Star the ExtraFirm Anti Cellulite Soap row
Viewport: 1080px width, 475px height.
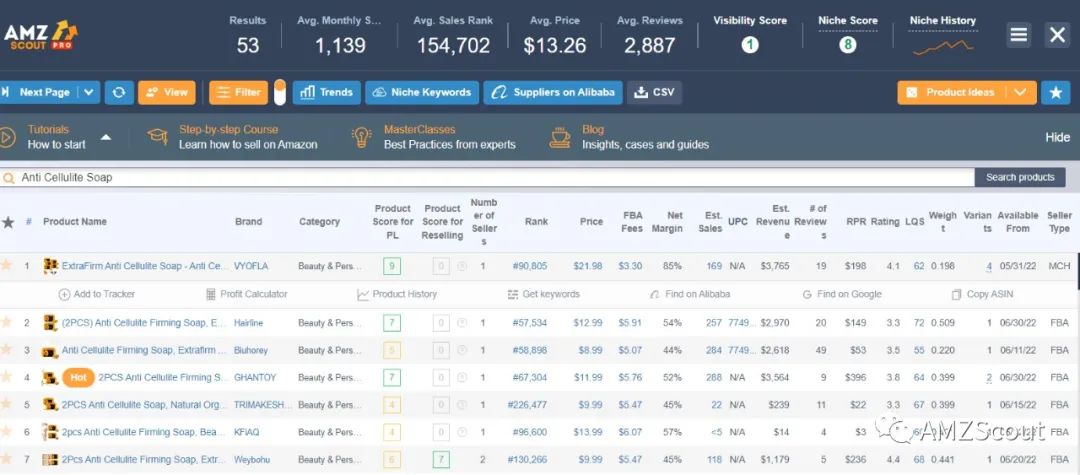click(6, 266)
